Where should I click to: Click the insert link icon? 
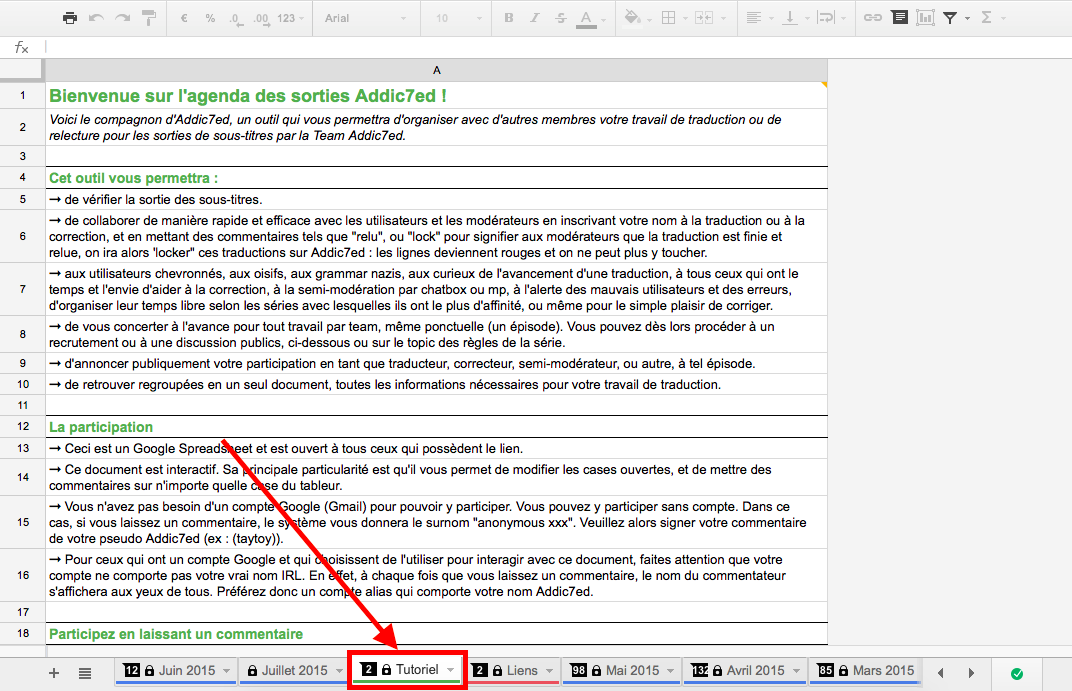(873, 18)
